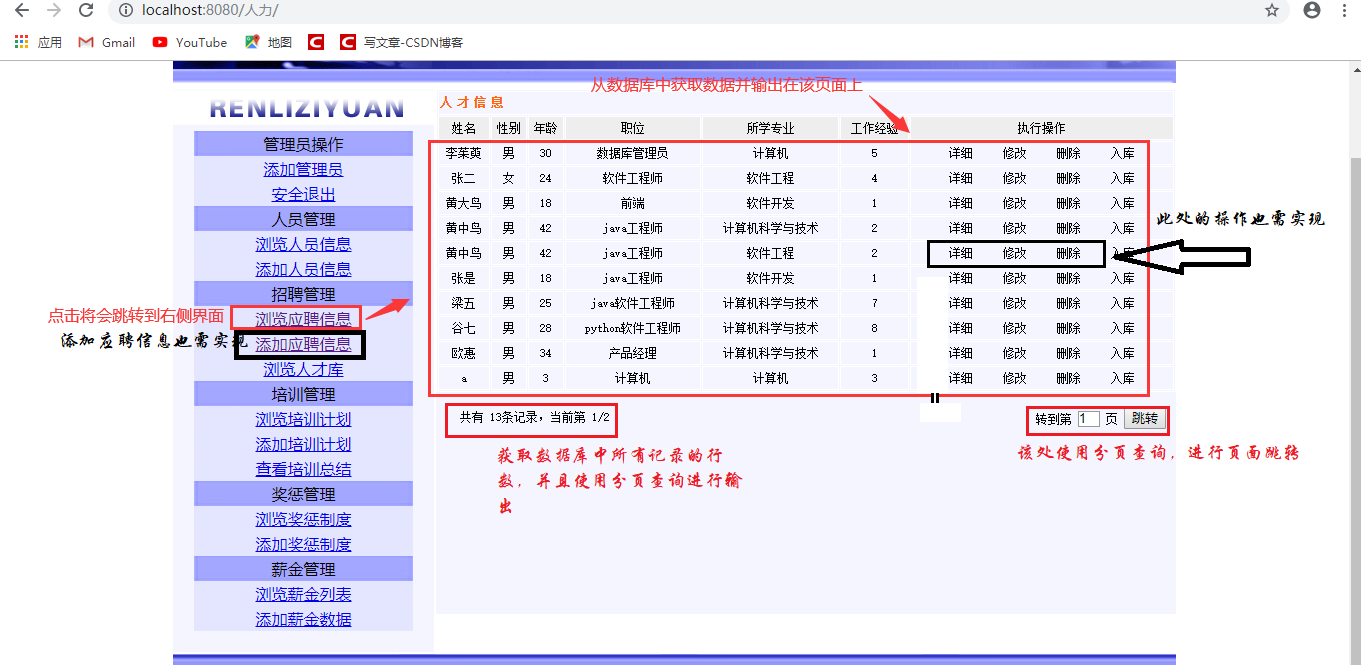Click 入库 in the 欧惠 row
Image resolution: width=1361 pixels, height=665 pixels.
point(1122,353)
